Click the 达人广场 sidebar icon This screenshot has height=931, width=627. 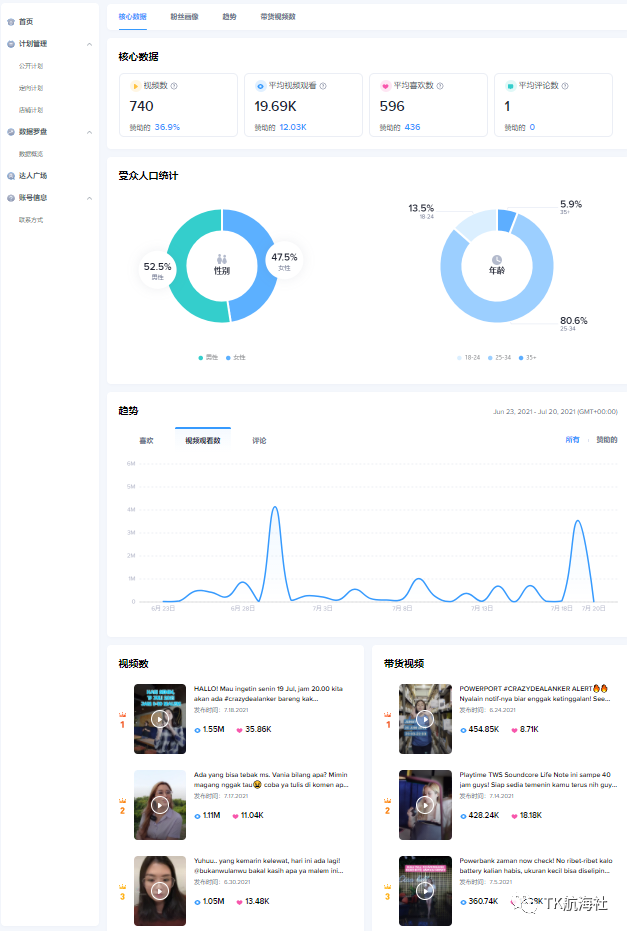click(x=11, y=176)
